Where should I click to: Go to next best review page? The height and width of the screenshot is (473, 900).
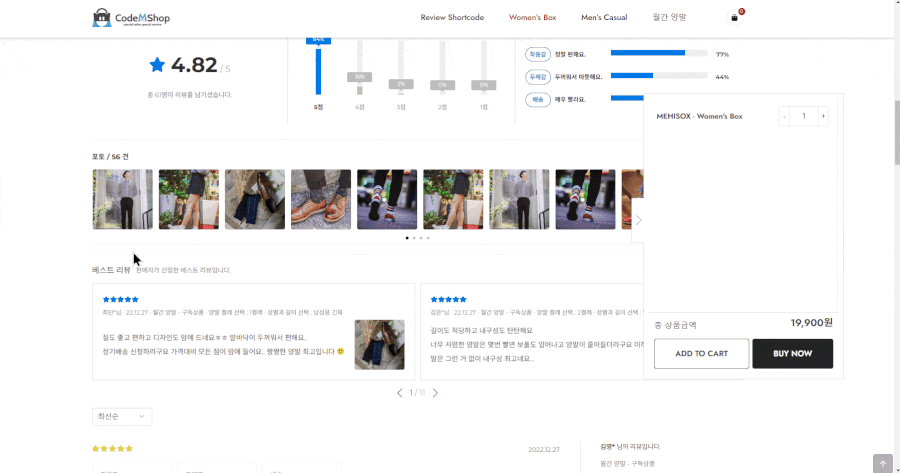435,393
